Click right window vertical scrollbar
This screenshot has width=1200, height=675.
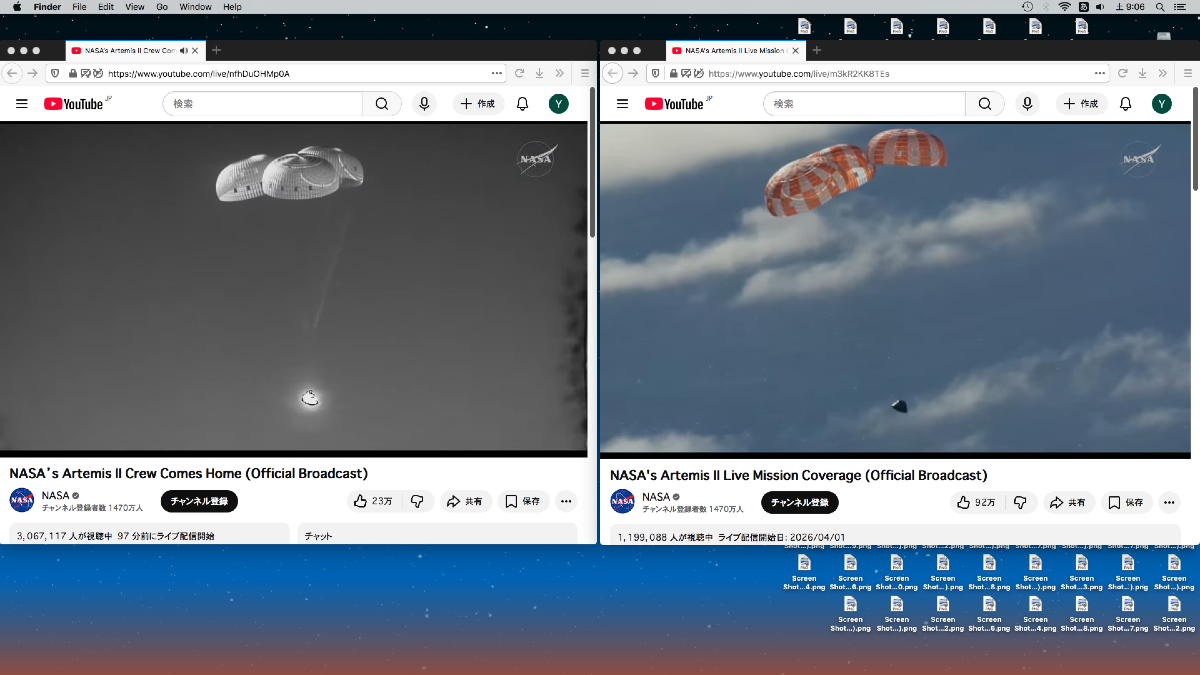pyautogui.click(x=1195, y=140)
